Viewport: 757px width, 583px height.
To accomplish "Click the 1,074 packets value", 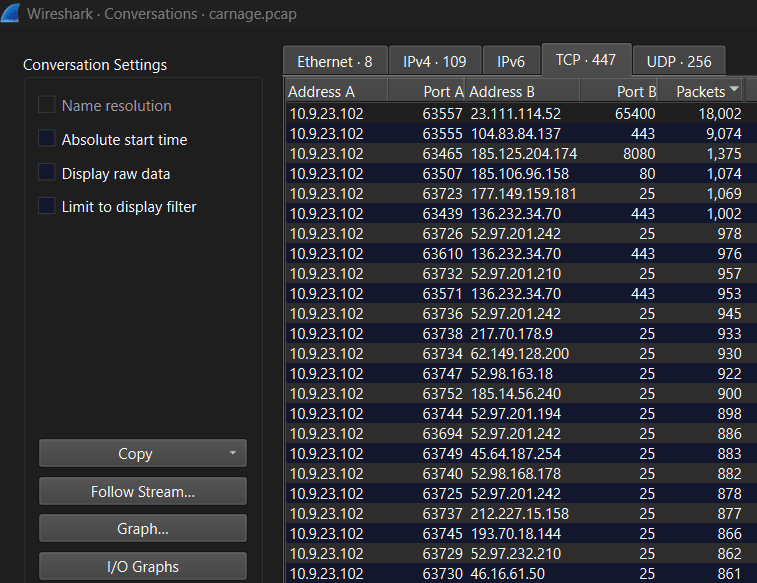I will click(x=724, y=174).
